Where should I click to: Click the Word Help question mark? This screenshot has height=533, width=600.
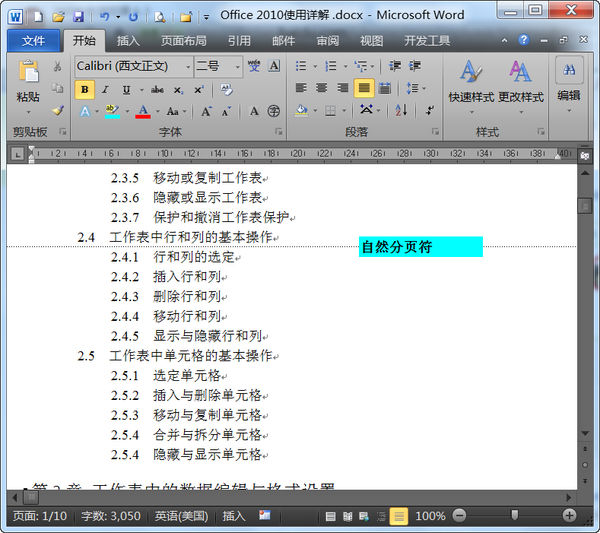click(523, 40)
